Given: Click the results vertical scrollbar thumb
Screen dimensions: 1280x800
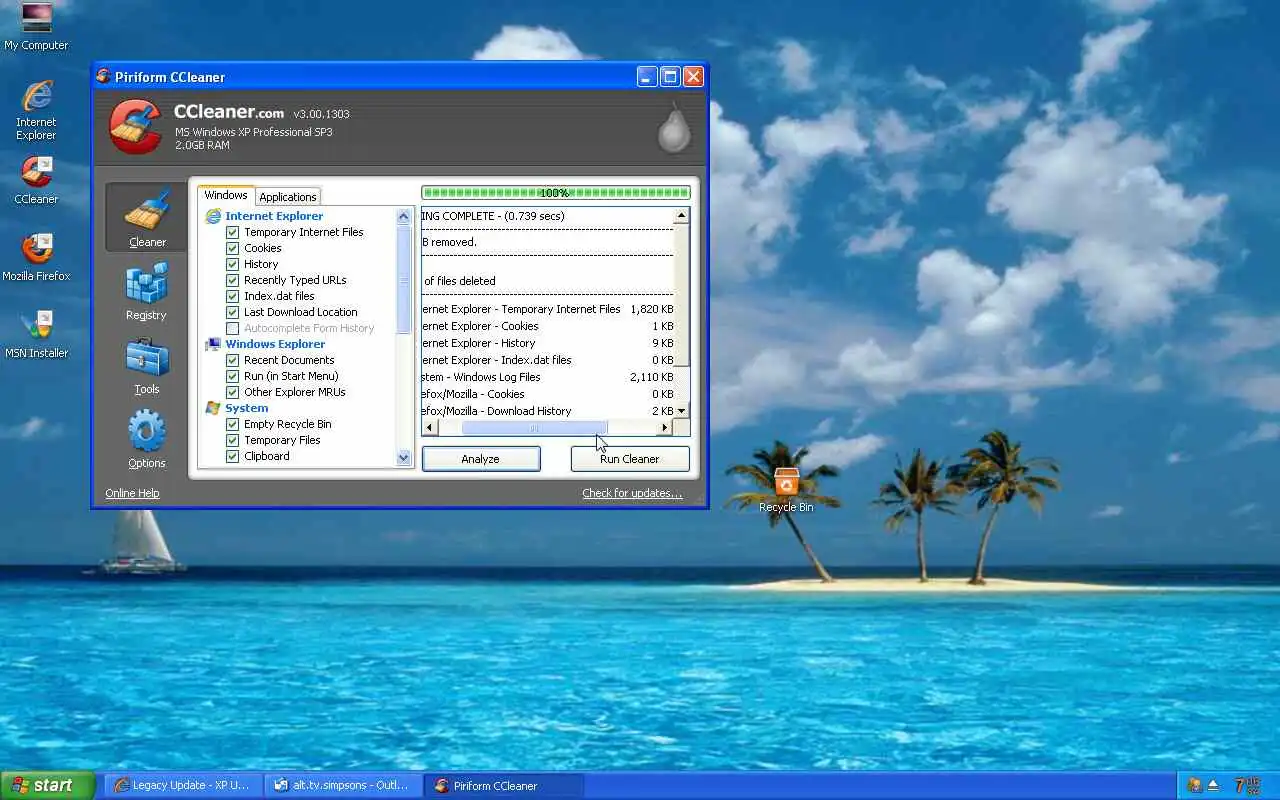Looking at the screenshot, I should 682,295.
